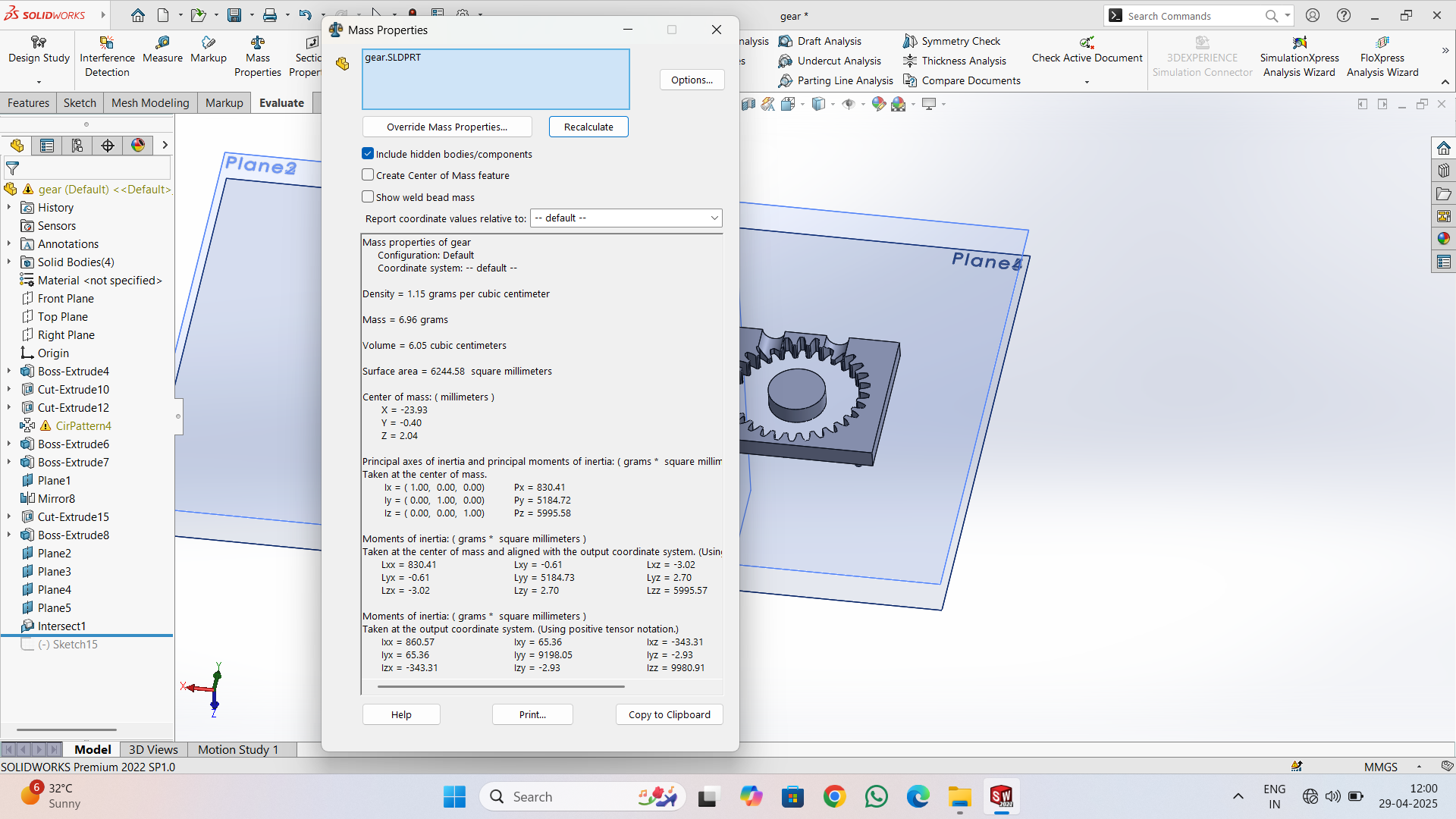Enable Create Center of Mass feature
Screen dimensions: 1456x819
pyautogui.click(x=368, y=175)
